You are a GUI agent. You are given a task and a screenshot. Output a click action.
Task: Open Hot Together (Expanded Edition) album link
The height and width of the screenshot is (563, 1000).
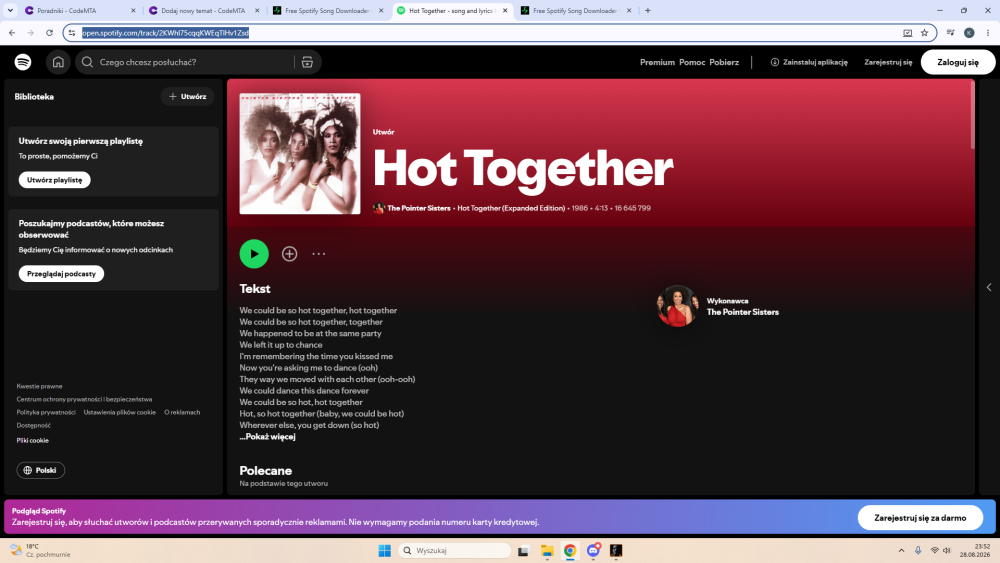pyautogui.click(x=511, y=208)
